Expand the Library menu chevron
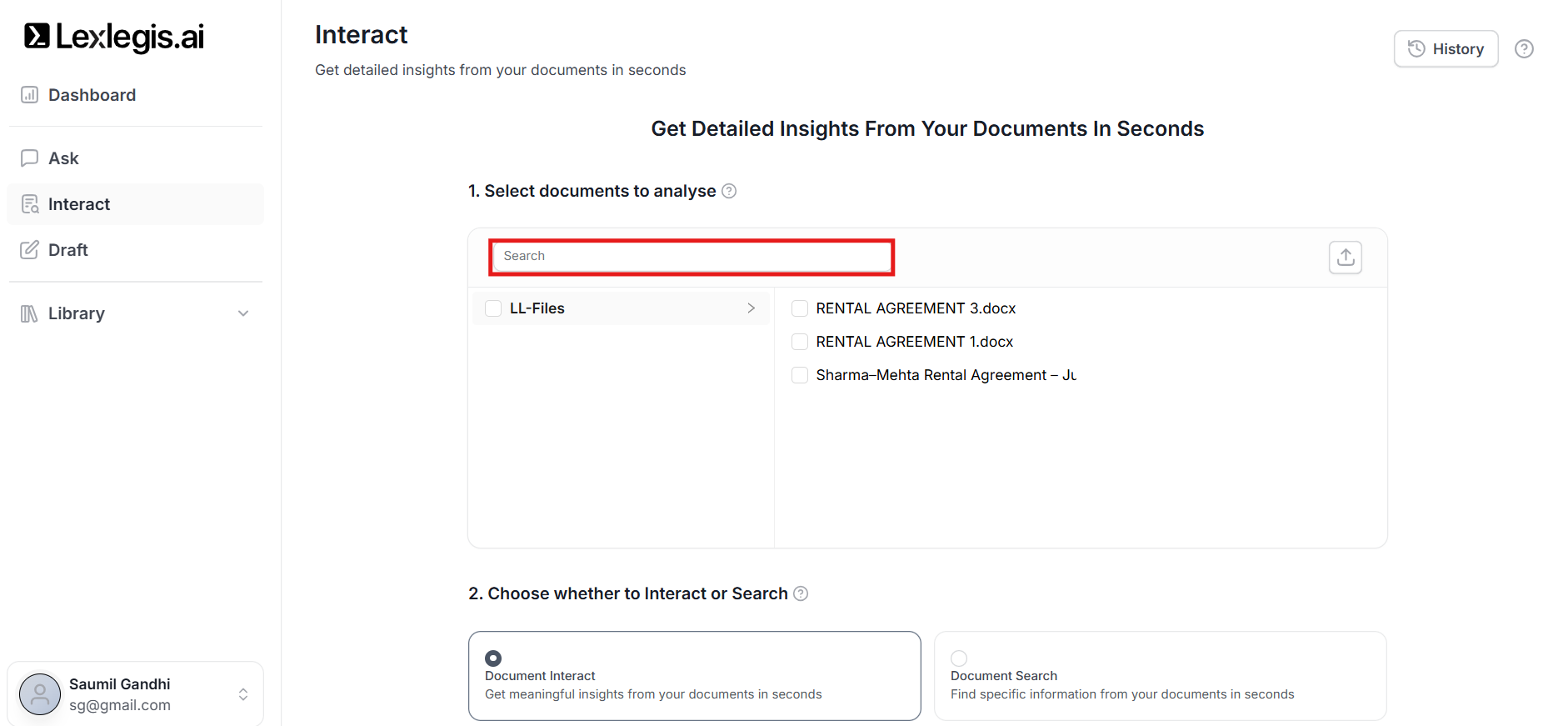This screenshot has width=1568, height=726. (243, 313)
